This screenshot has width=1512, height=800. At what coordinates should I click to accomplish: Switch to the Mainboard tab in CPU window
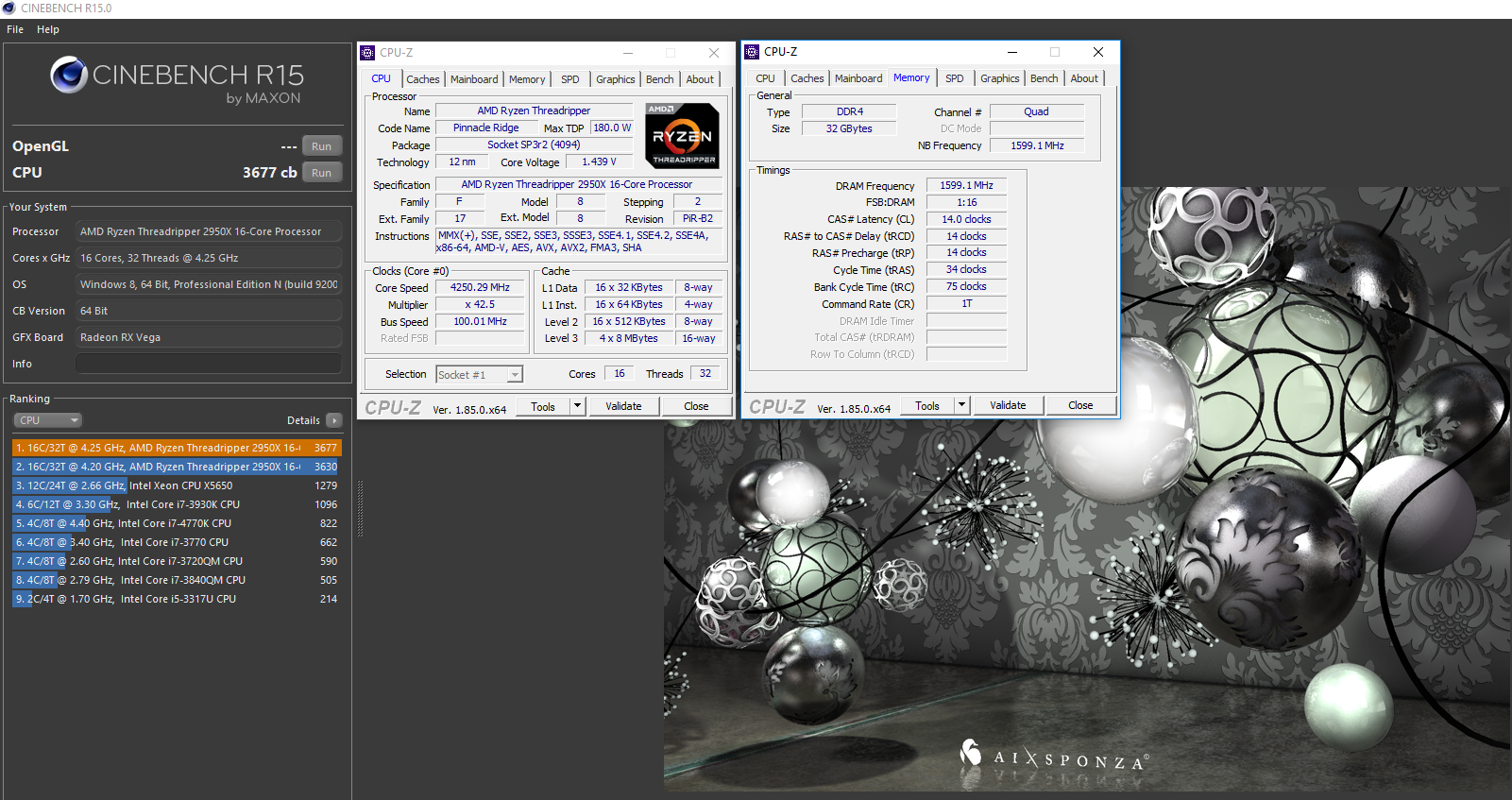474,79
